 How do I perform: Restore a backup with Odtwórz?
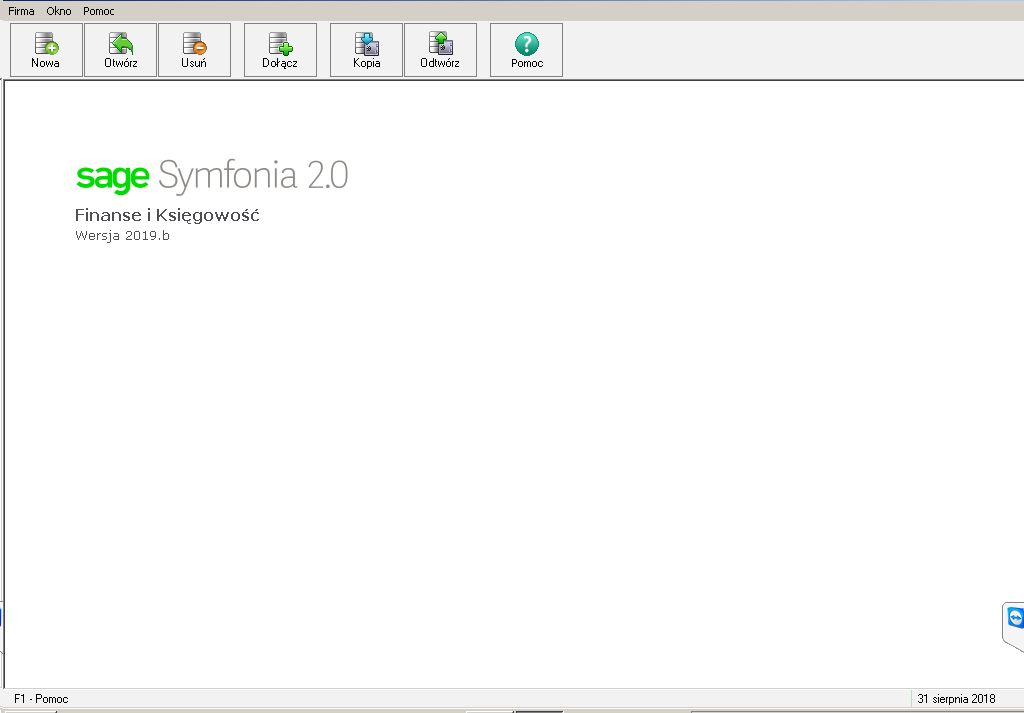pyautogui.click(x=440, y=50)
